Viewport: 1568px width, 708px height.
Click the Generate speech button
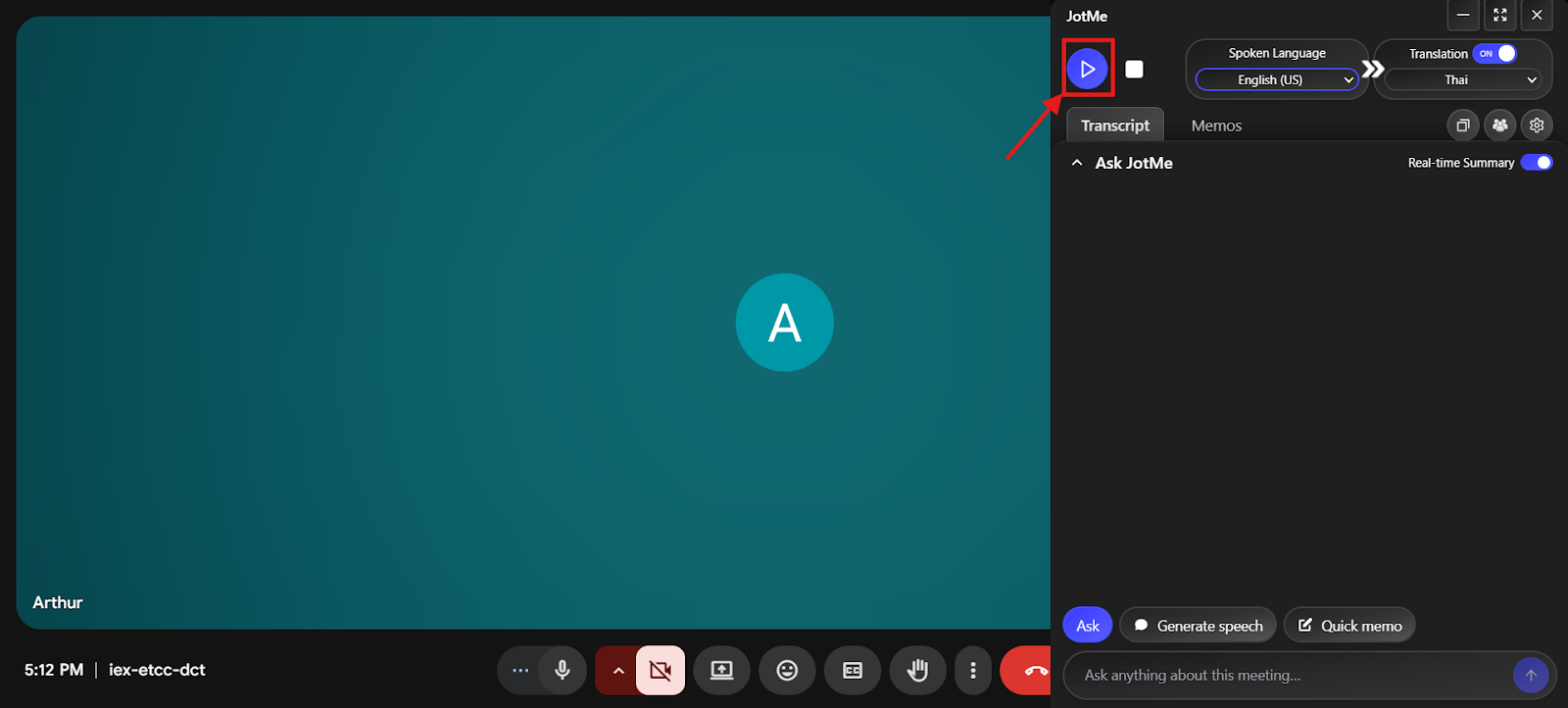click(1199, 626)
